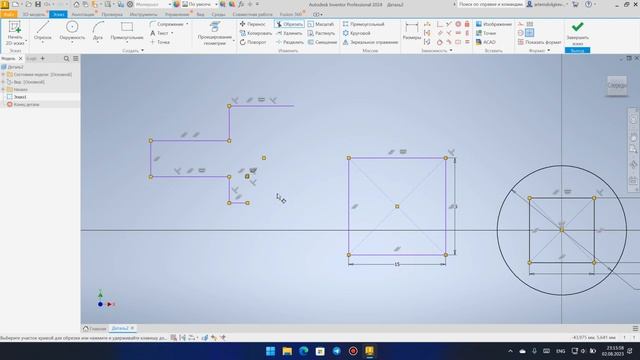640x360 pixels.
Task: Open Microsoft Edge from taskbar
Action: point(303,351)
